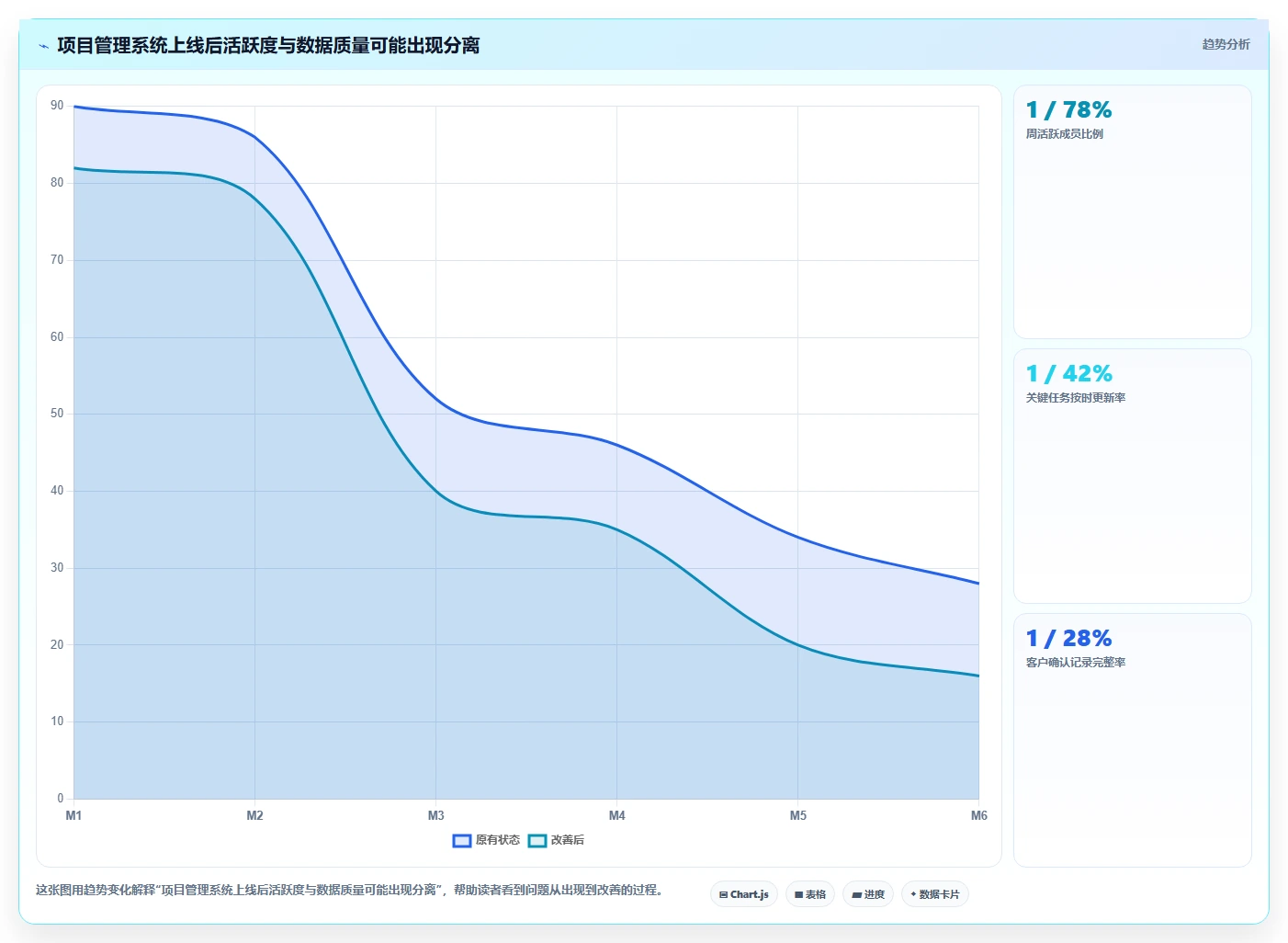Click the lightning icon beside the title
Screen dimensions: 1288x943
(x=43, y=46)
